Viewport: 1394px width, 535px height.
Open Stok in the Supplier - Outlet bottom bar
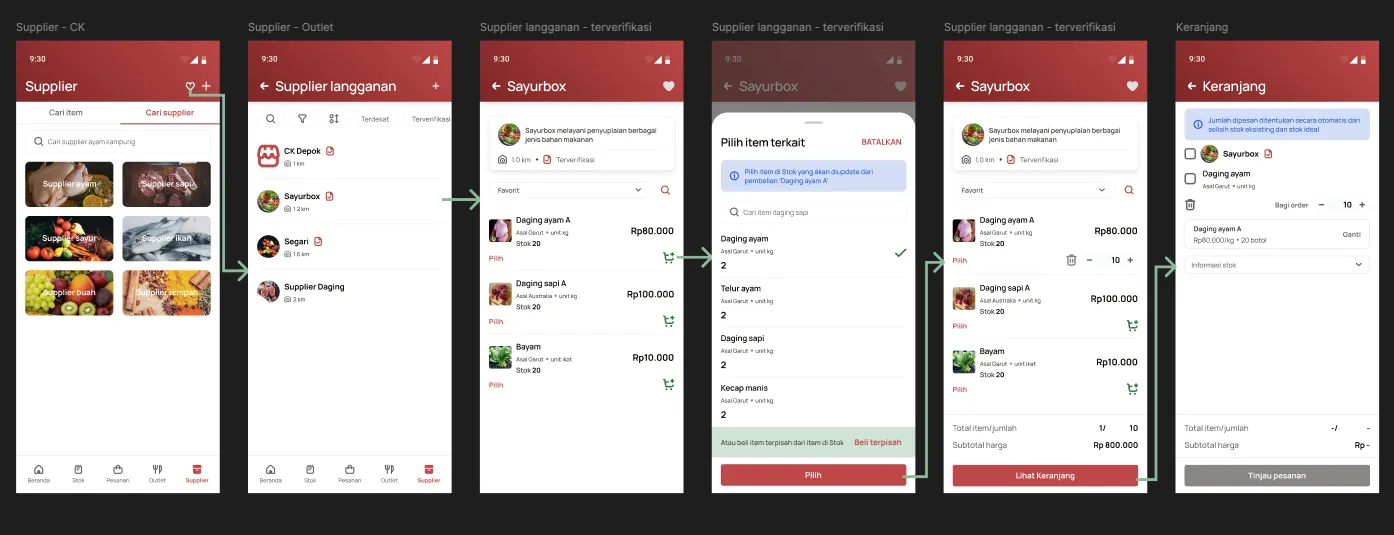click(310, 473)
